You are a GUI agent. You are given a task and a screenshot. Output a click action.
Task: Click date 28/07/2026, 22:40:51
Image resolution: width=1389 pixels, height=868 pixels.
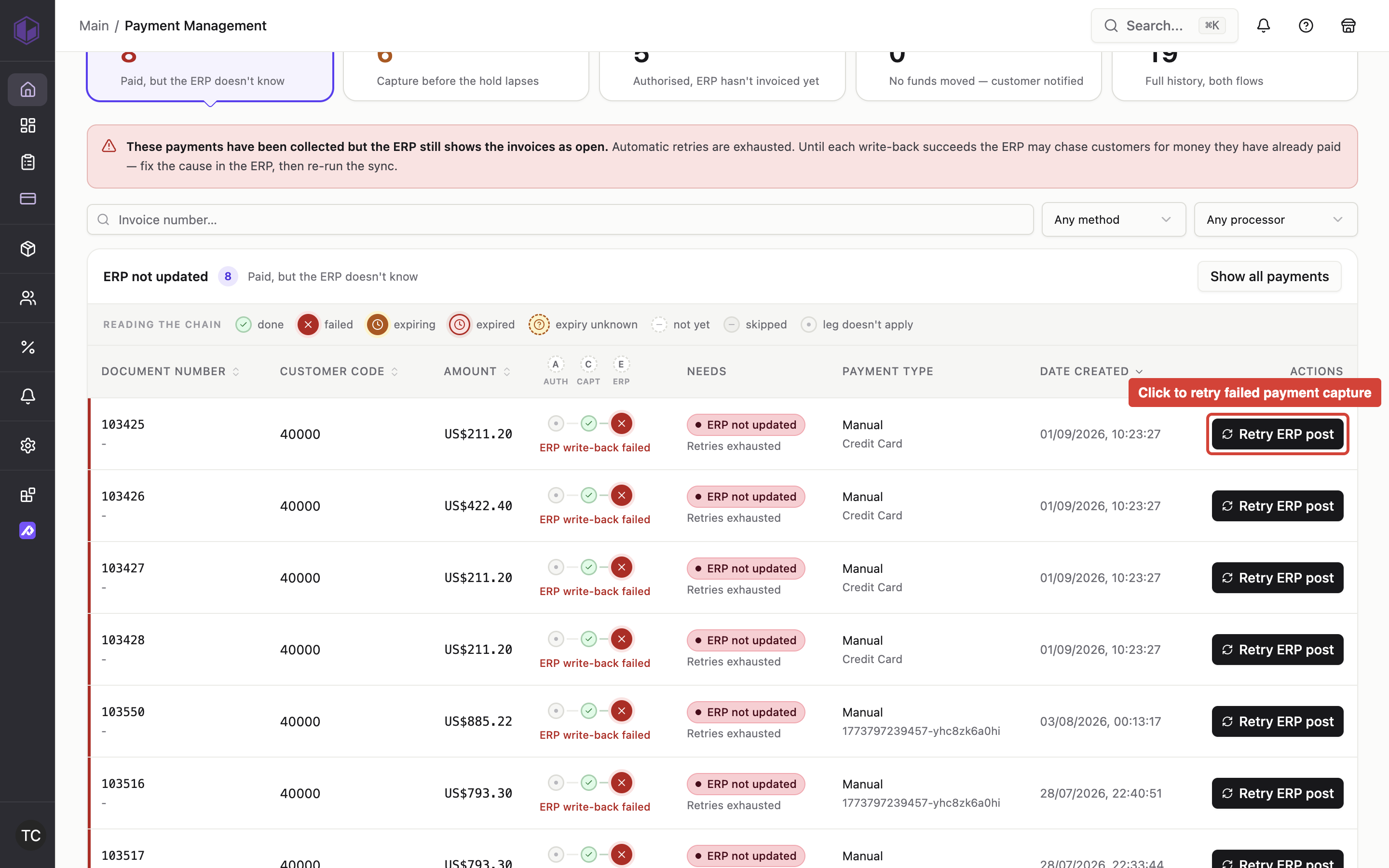click(x=1100, y=793)
